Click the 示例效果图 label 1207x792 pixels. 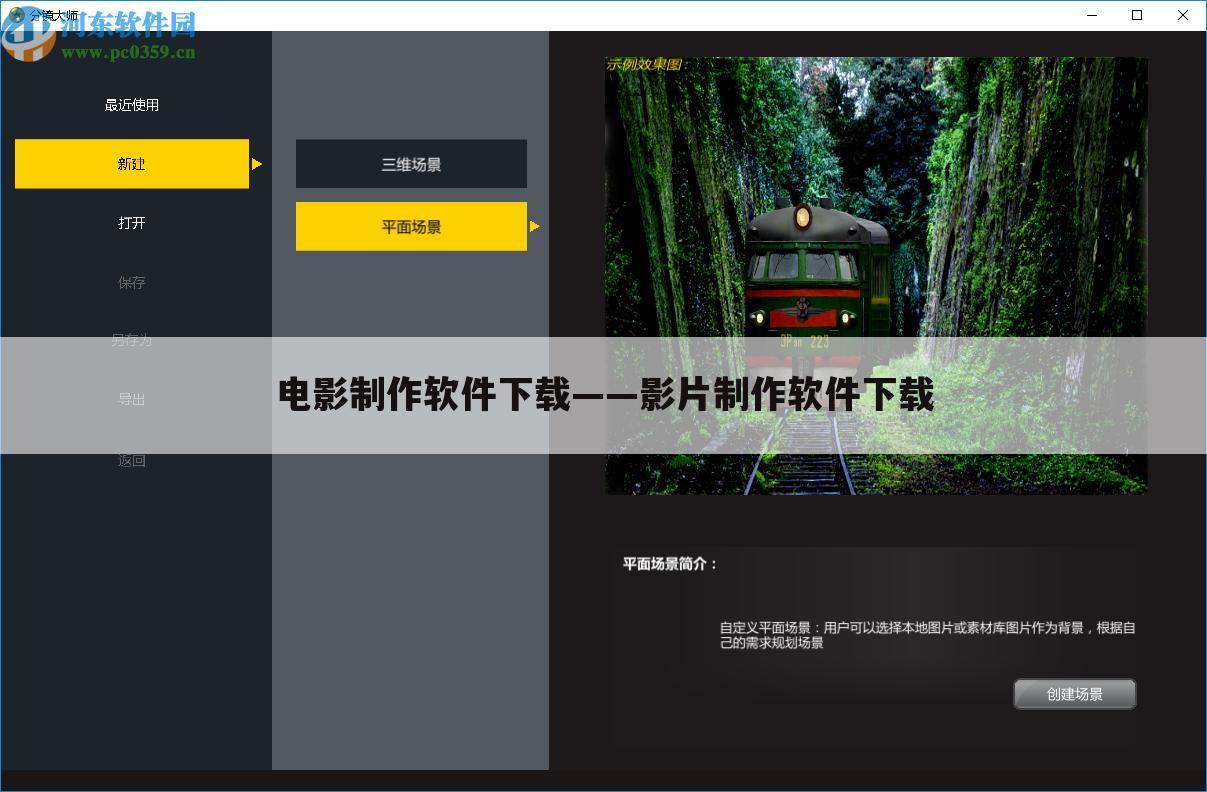(646, 65)
